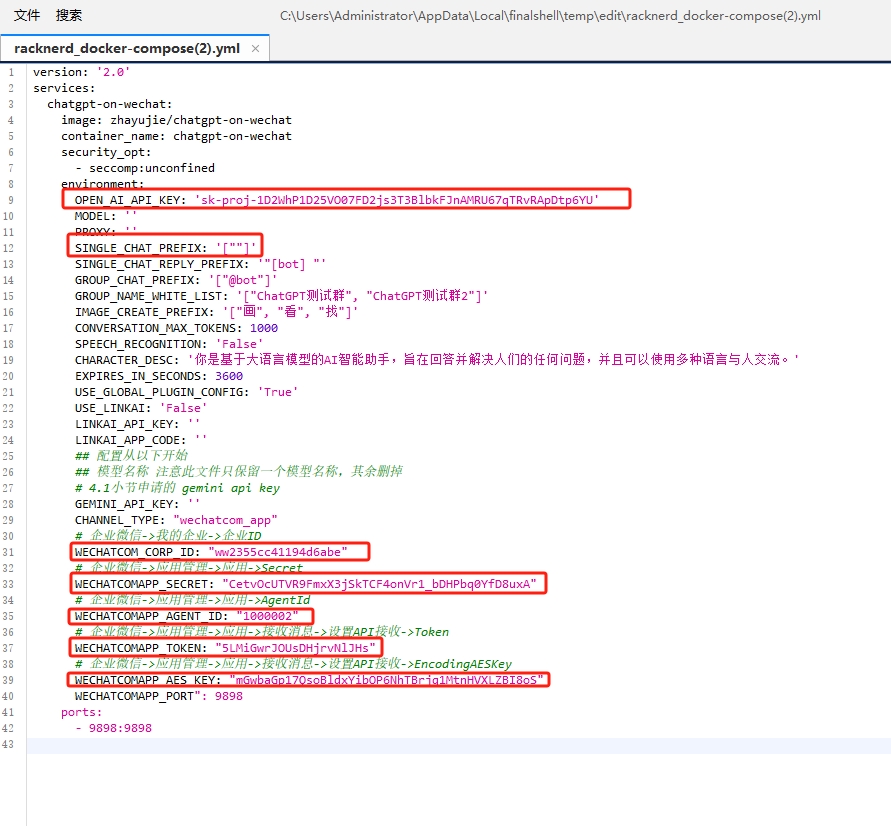The image size is (891, 826).
Task: Click the container_name line
Action: [177, 136]
